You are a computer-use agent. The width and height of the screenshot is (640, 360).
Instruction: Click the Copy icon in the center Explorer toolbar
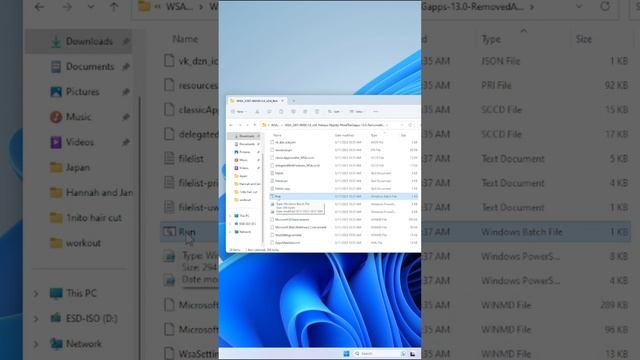click(x=269, y=111)
